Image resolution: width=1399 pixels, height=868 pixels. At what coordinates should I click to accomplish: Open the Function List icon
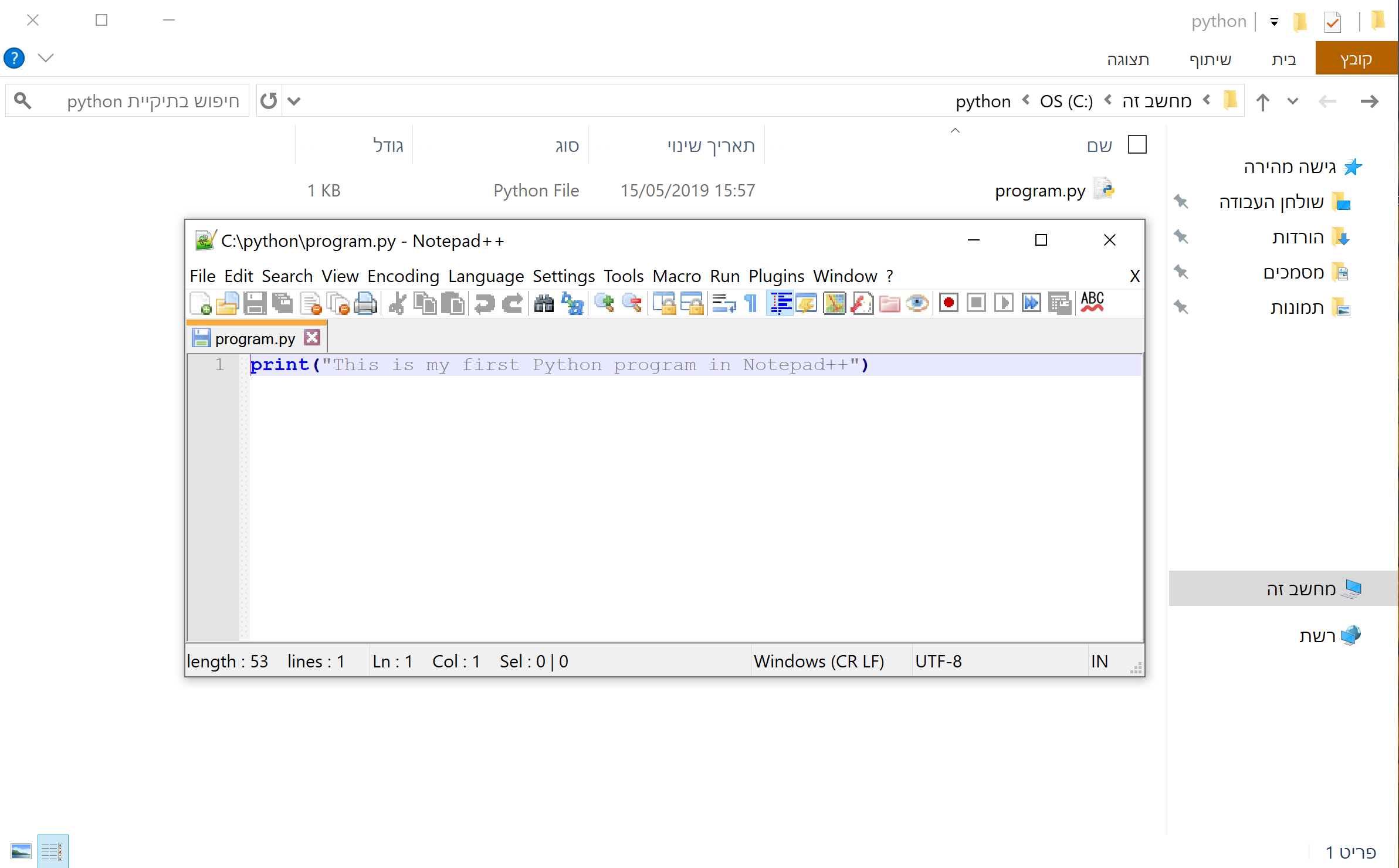coord(862,303)
